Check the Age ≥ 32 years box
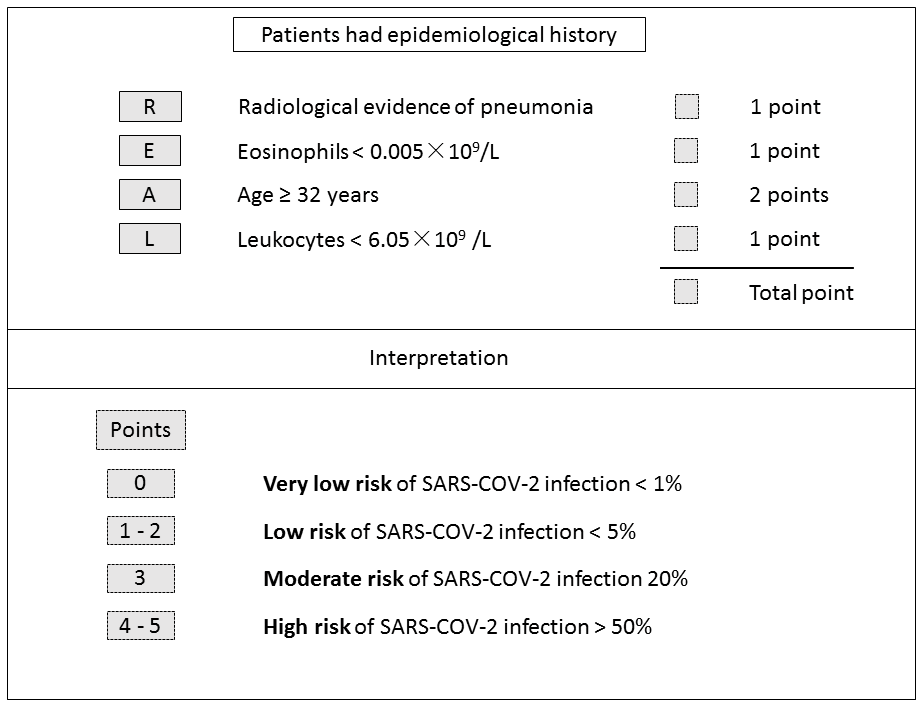Screen dimensions: 924x708 click(x=686, y=195)
